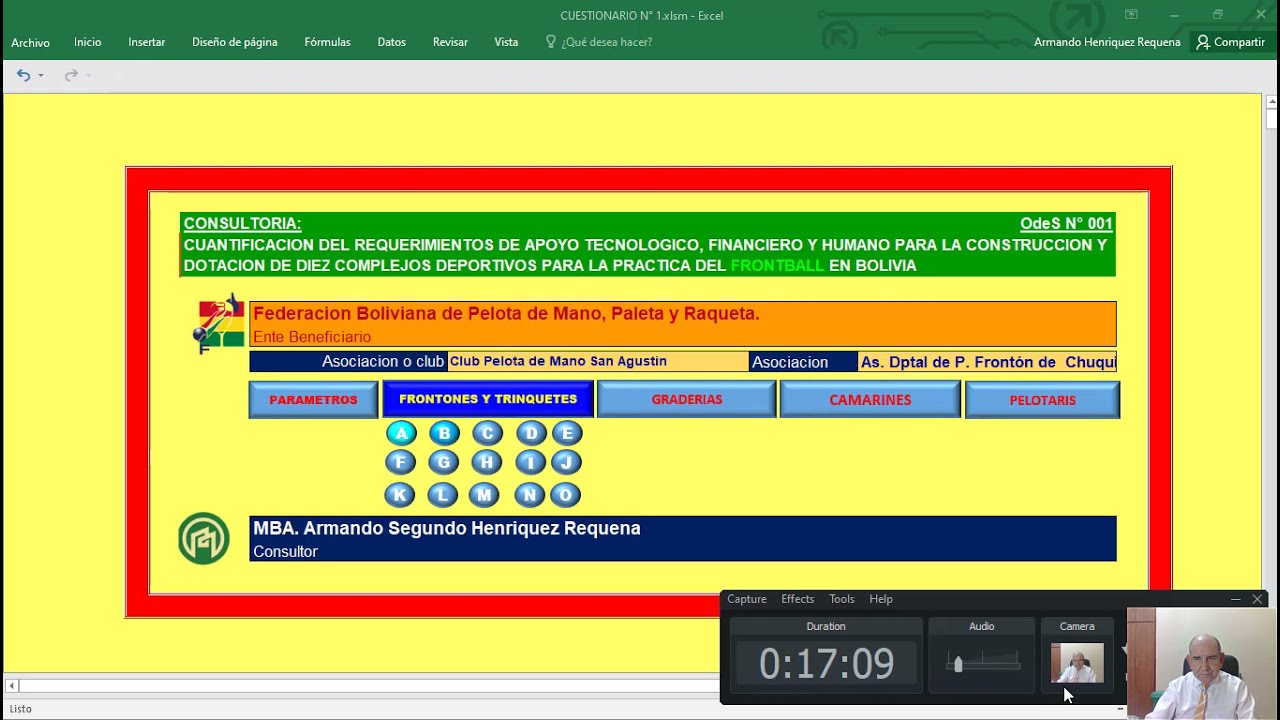Click the circular O button

(565, 494)
